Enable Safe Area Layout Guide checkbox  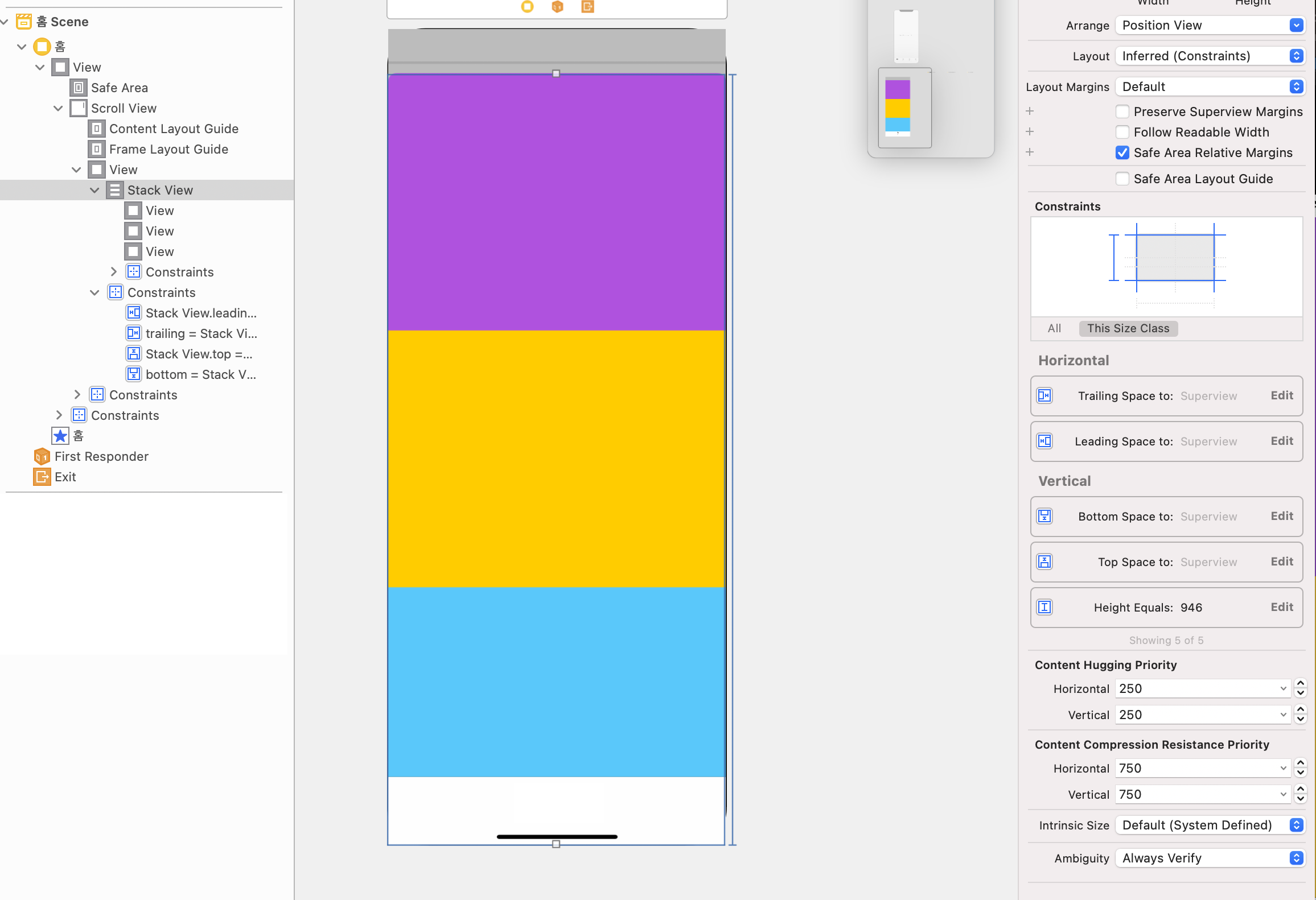(x=1122, y=179)
